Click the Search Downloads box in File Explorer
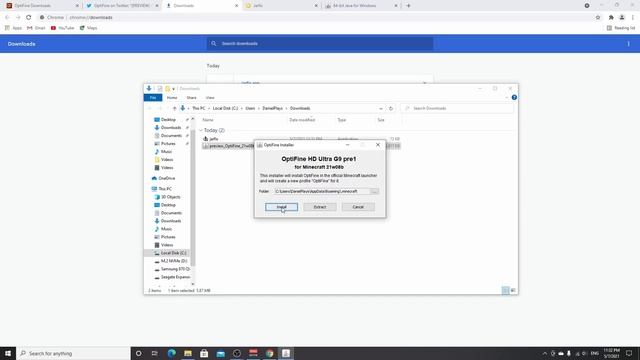The height and width of the screenshot is (360, 640). [x=457, y=108]
